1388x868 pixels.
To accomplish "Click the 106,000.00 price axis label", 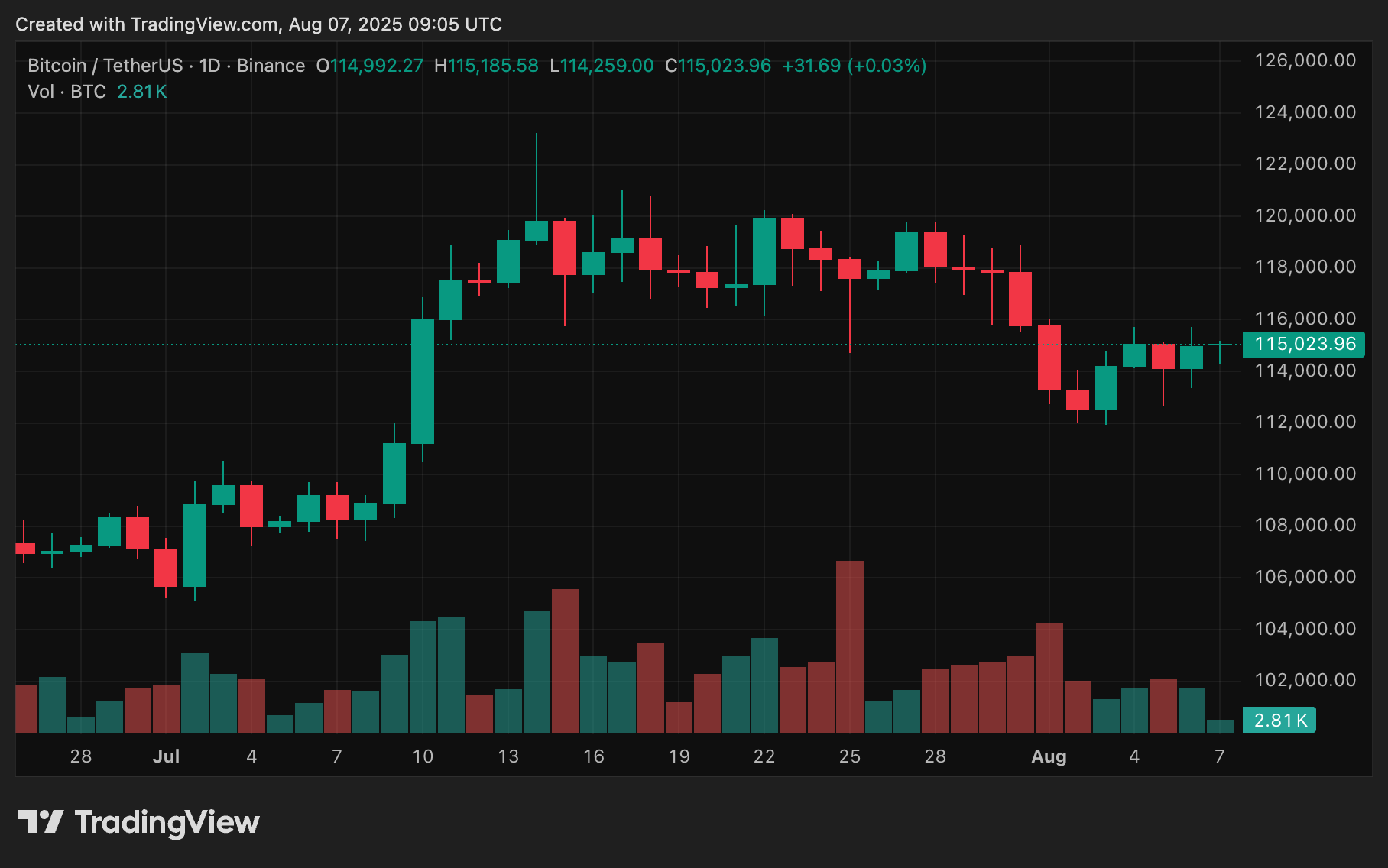I will [x=1305, y=577].
